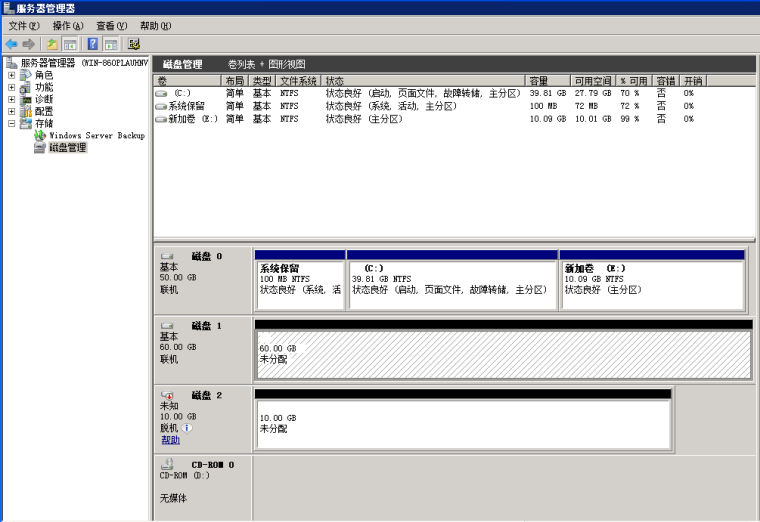Viewport: 760px width, 522px height.
Task: Select the 磁盘管理 tree item
Action: pos(68,148)
